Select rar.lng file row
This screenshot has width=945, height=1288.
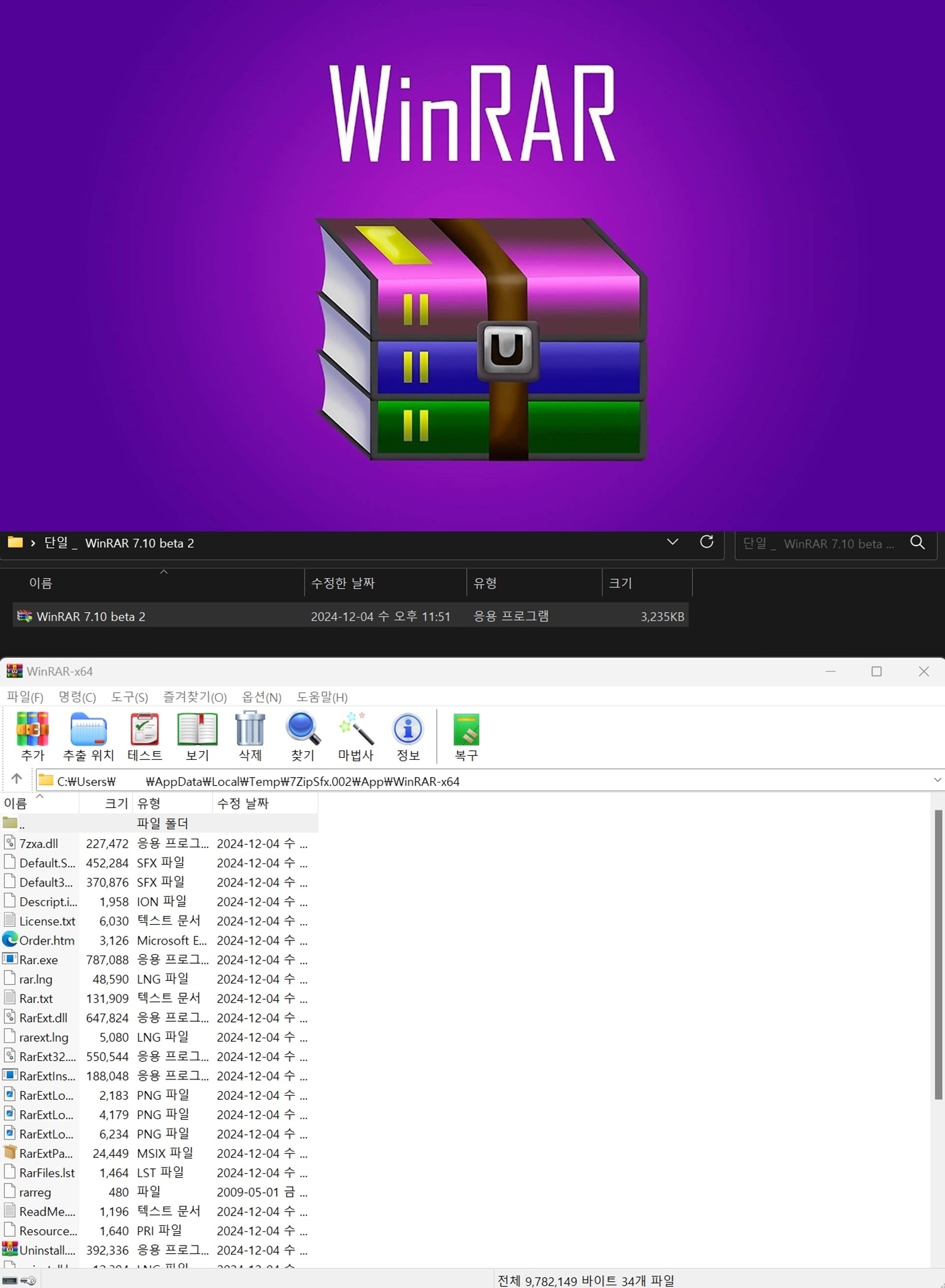click(159, 979)
